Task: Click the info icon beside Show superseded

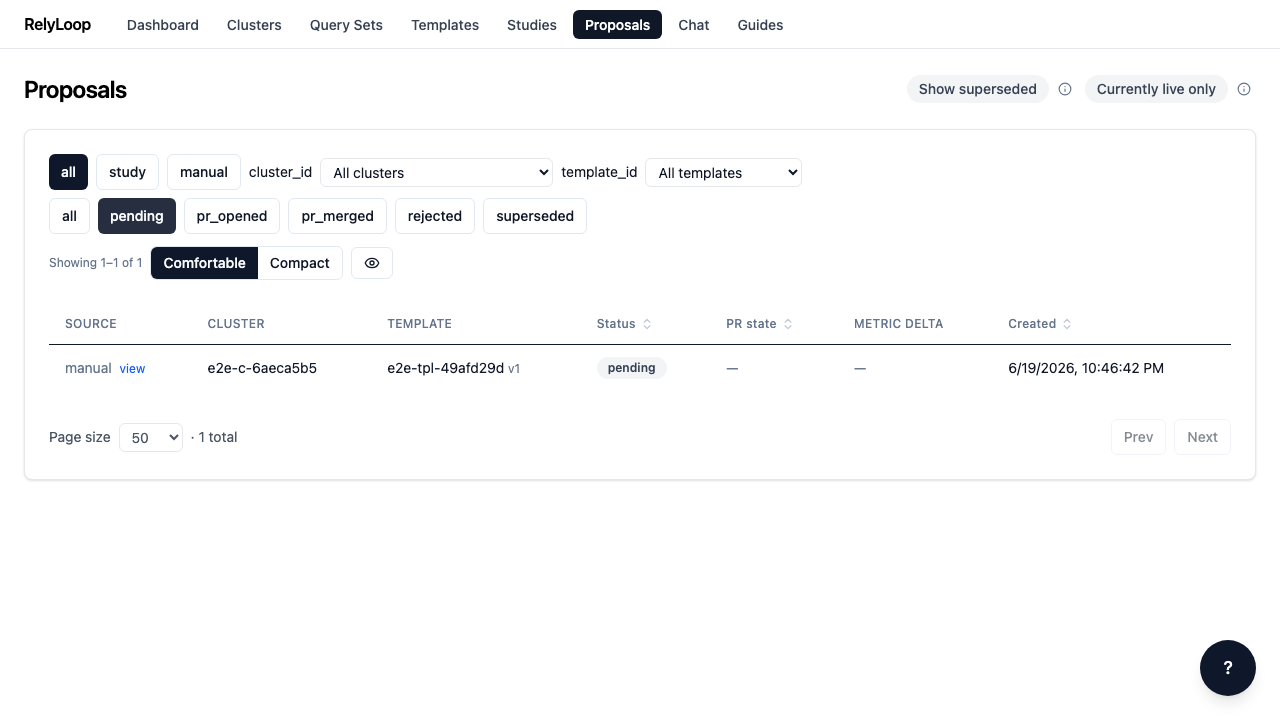Action: coord(1065,89)
